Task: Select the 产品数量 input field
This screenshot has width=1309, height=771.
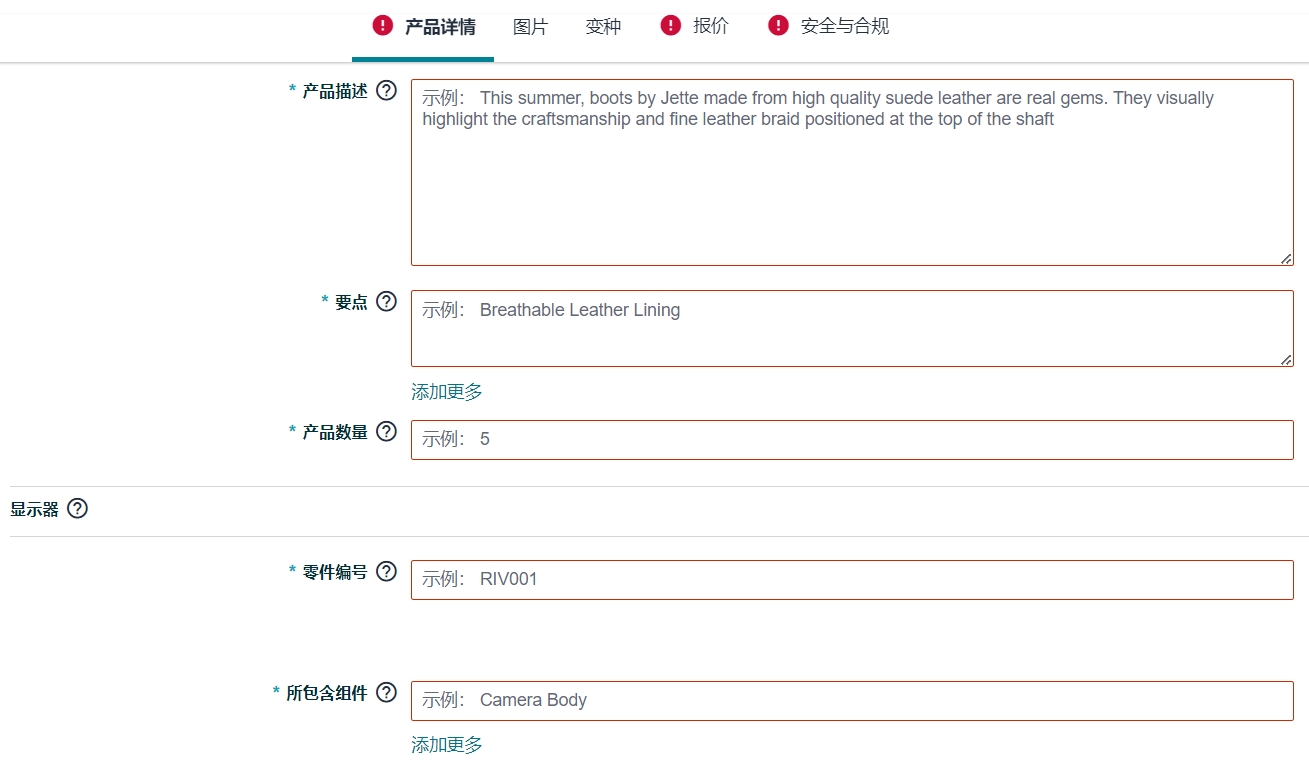Action: coord(851,440)
